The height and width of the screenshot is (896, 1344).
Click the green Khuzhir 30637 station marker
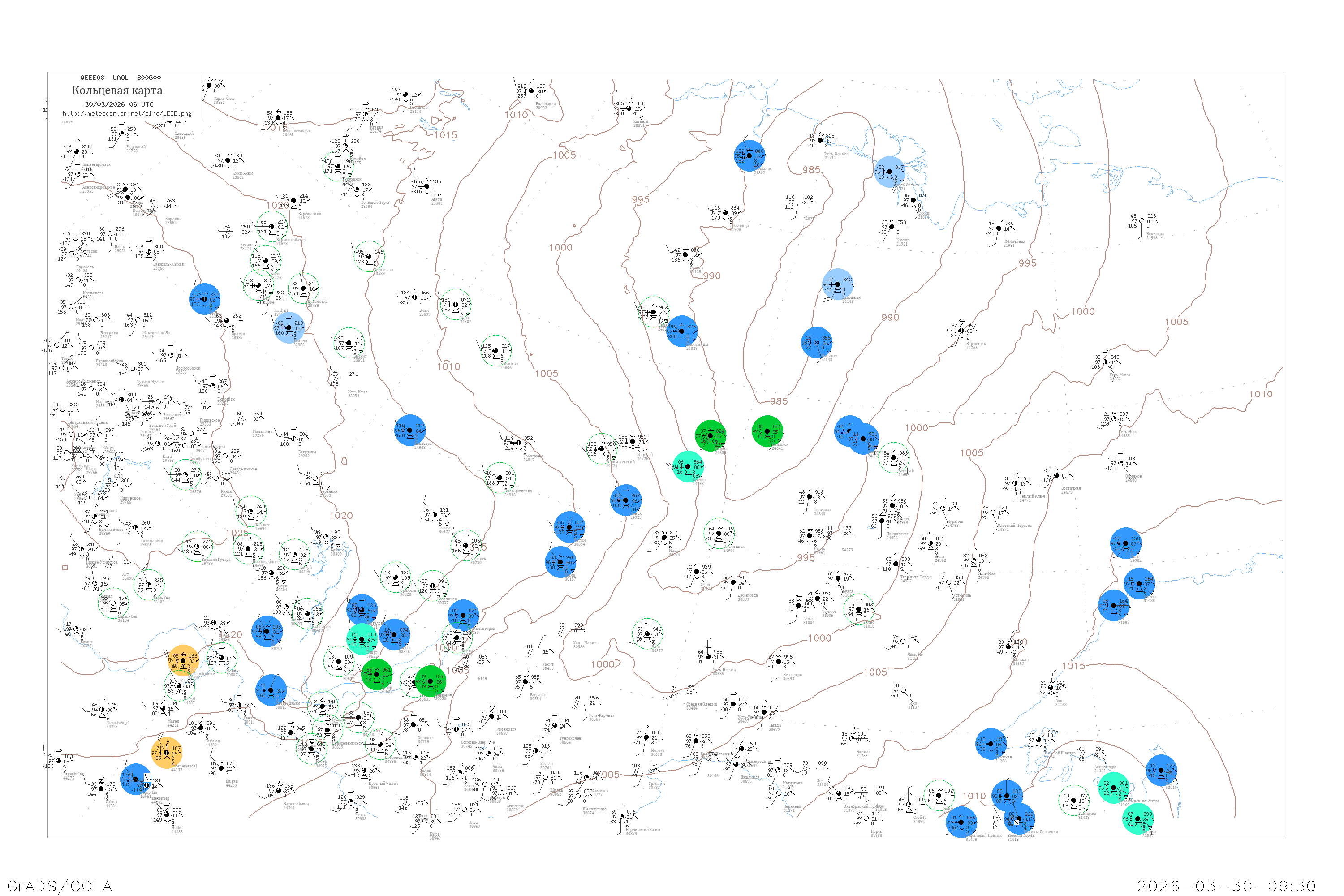377,674
